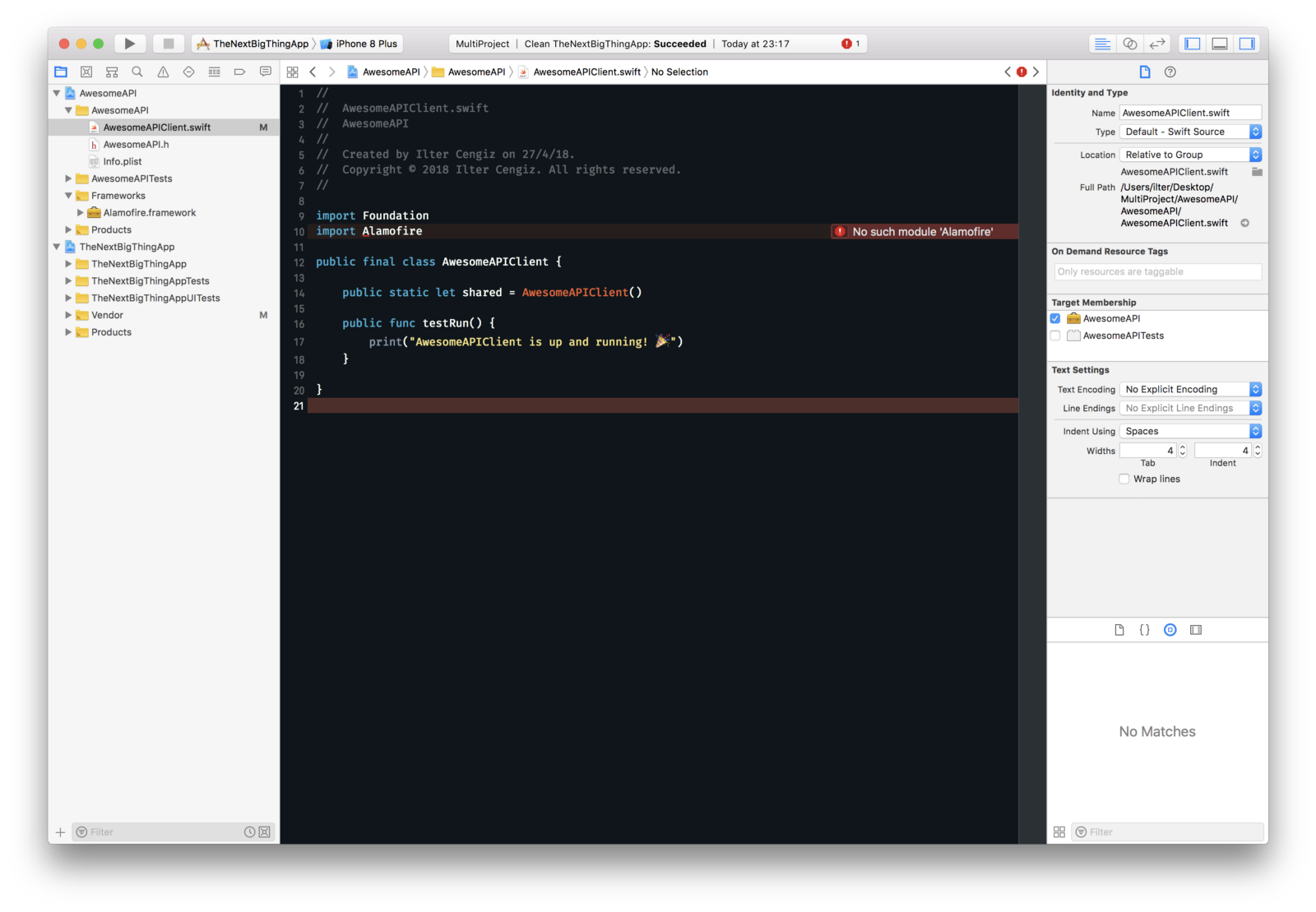1316x912 pixels.
Task: Show the Project navigator
Action: pos(61,72)
